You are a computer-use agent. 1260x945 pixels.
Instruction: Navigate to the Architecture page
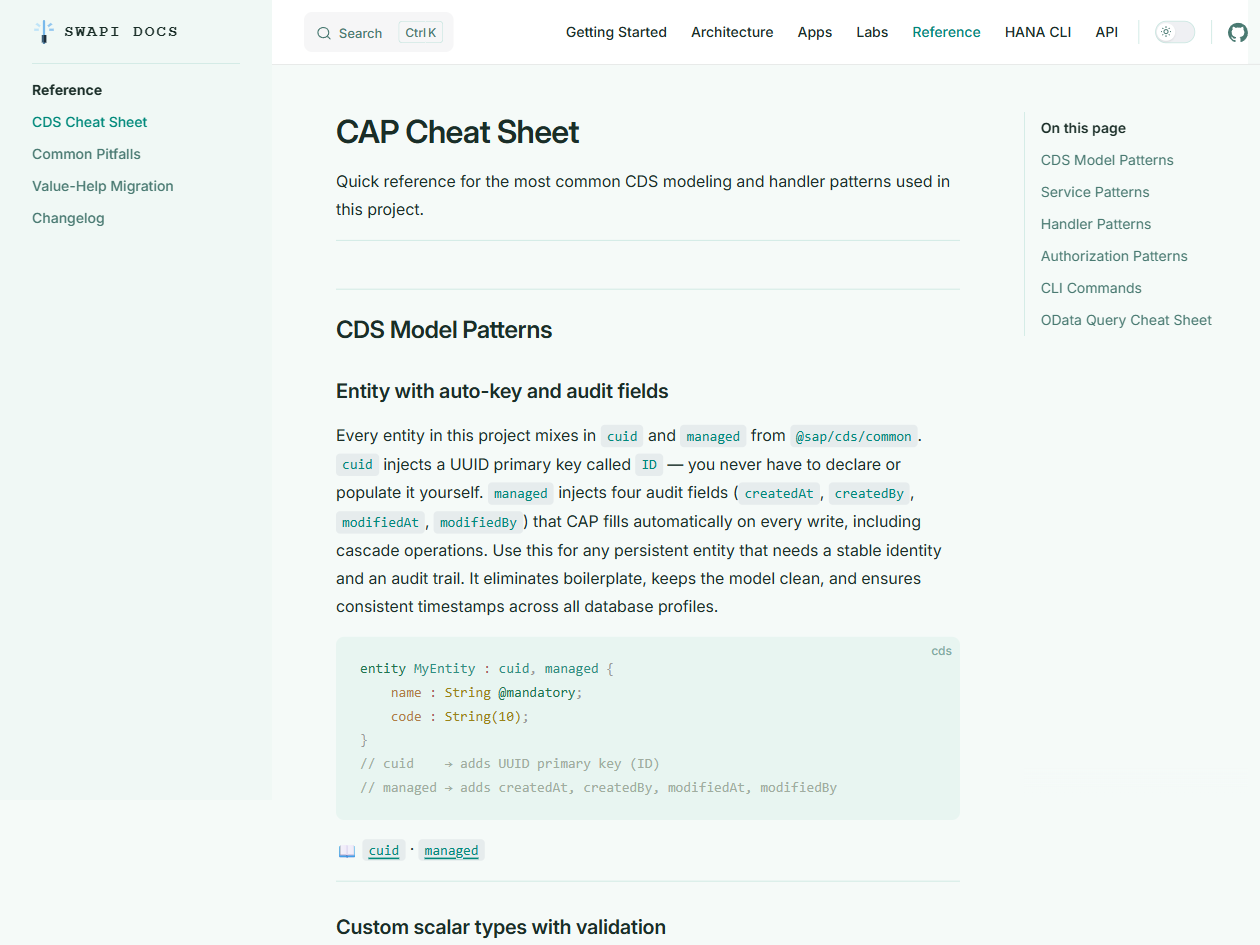point(732,32)
